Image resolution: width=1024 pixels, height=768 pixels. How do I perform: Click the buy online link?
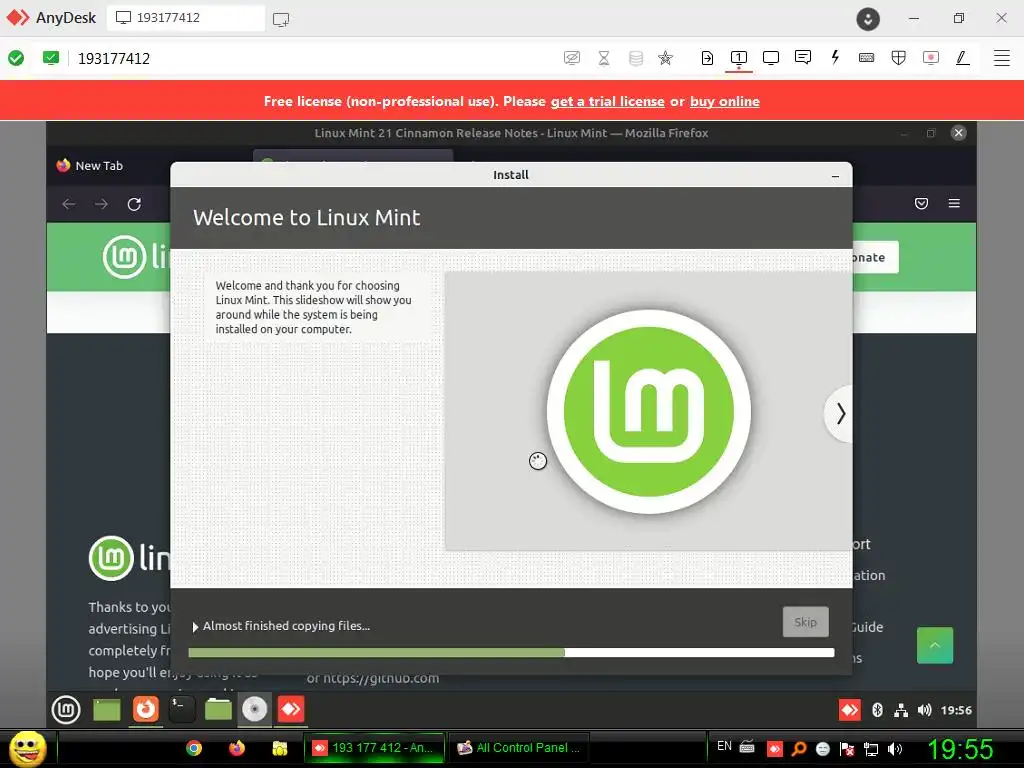point(724,101)
